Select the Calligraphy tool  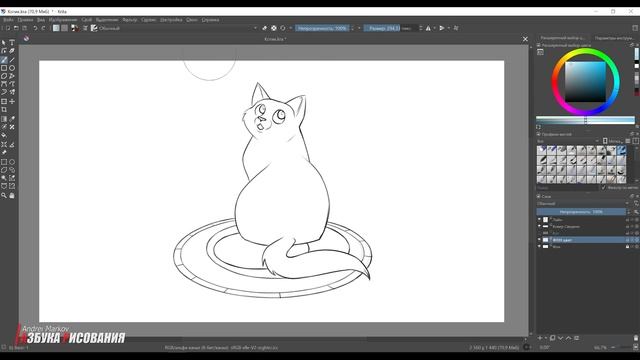[12, 51]
